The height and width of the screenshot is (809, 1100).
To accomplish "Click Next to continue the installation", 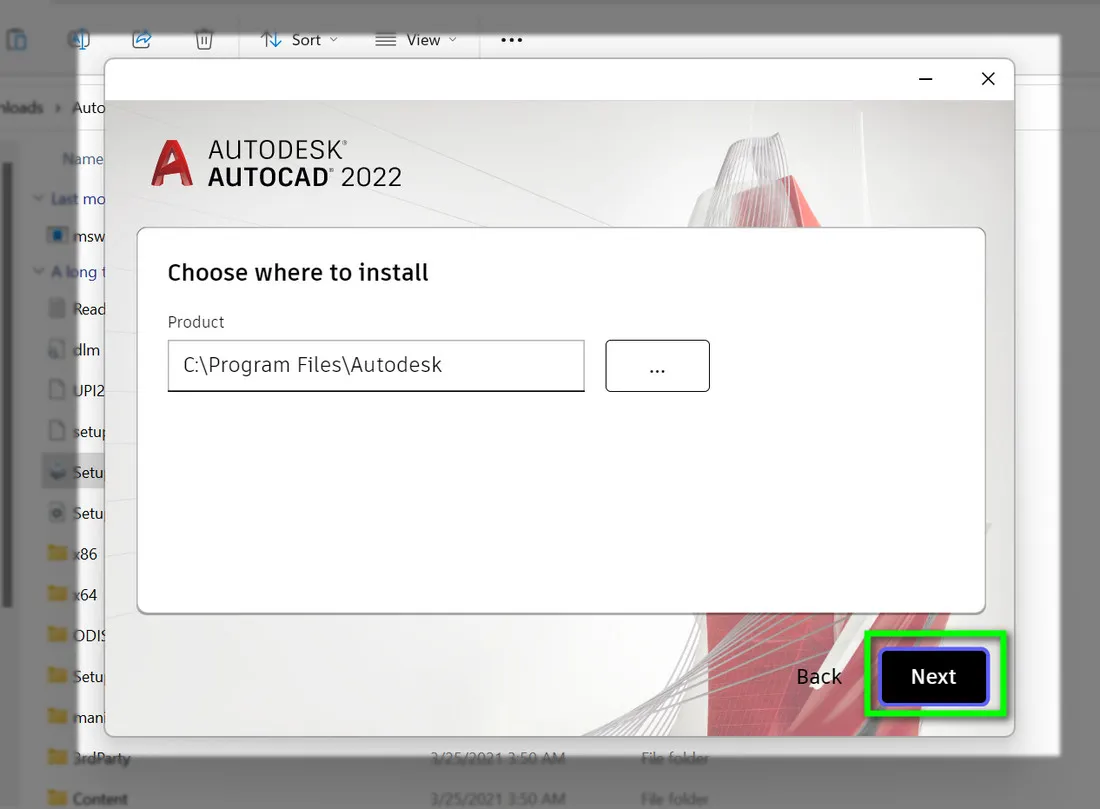I will [933, 676].
